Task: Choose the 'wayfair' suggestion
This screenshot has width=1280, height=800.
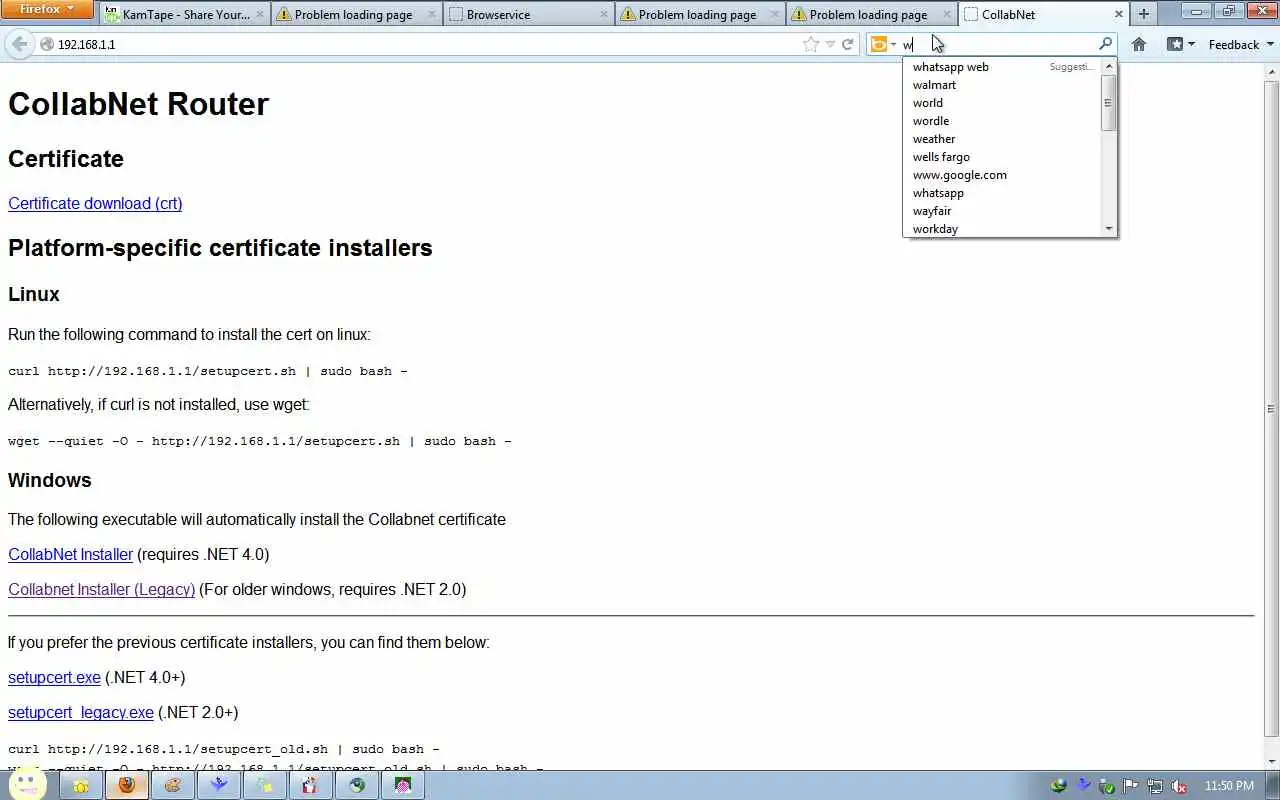Action: pos(1002,211)
